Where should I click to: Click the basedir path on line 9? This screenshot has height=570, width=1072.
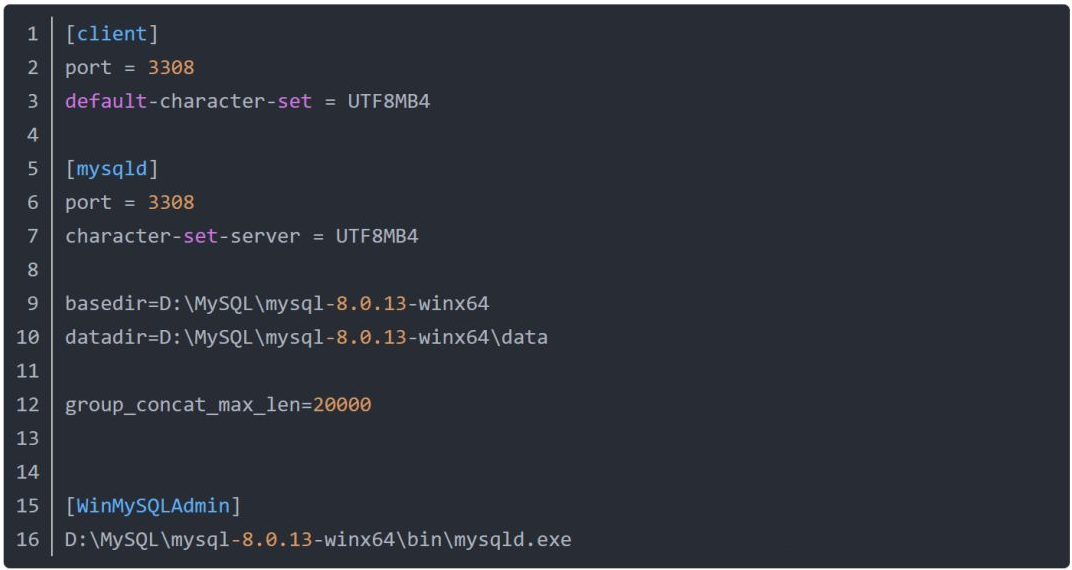coord(324,303)
